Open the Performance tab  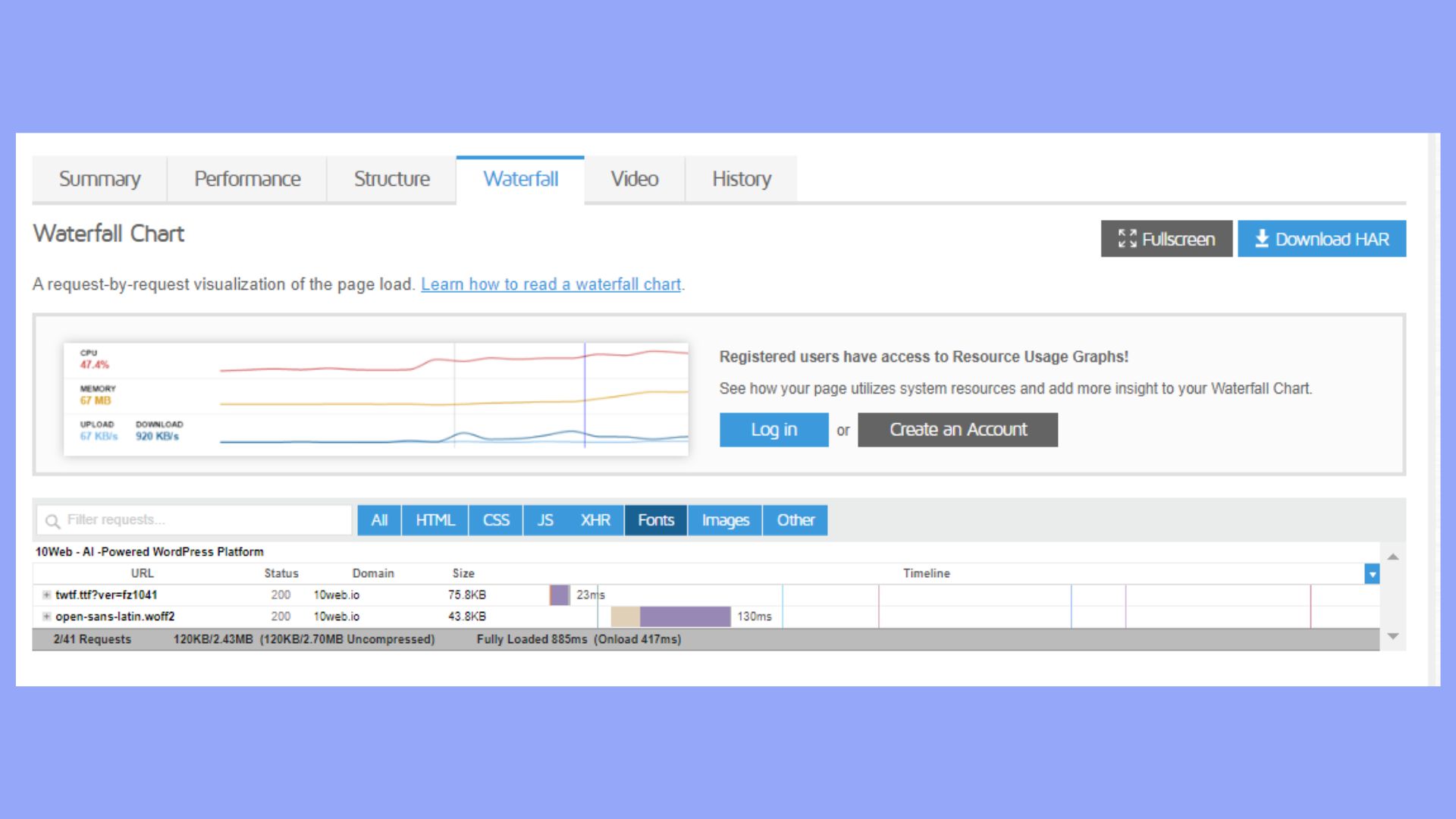tap(246, 179)
